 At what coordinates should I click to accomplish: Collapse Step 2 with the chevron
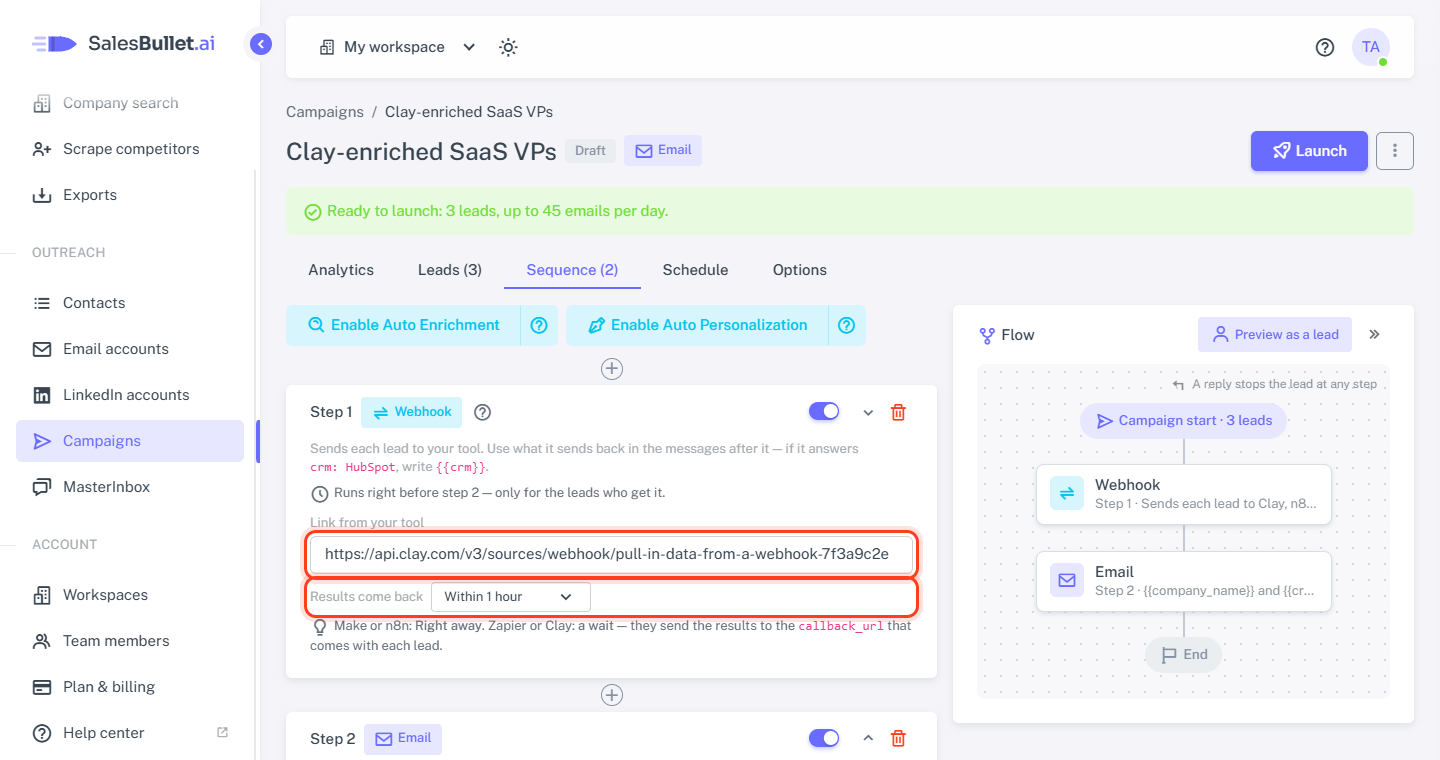coord(868,738)
